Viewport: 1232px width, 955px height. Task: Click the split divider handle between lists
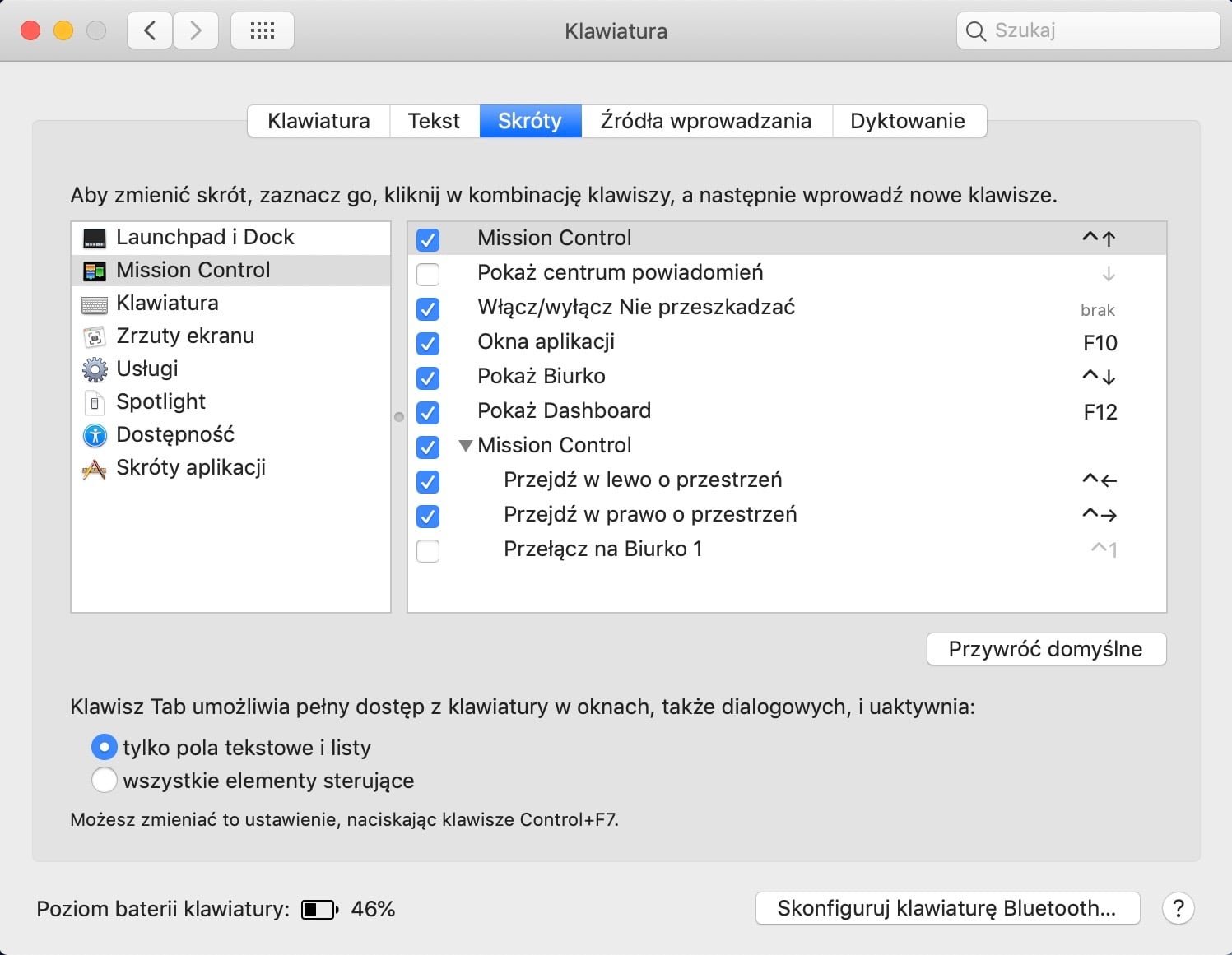coord(399,417)
